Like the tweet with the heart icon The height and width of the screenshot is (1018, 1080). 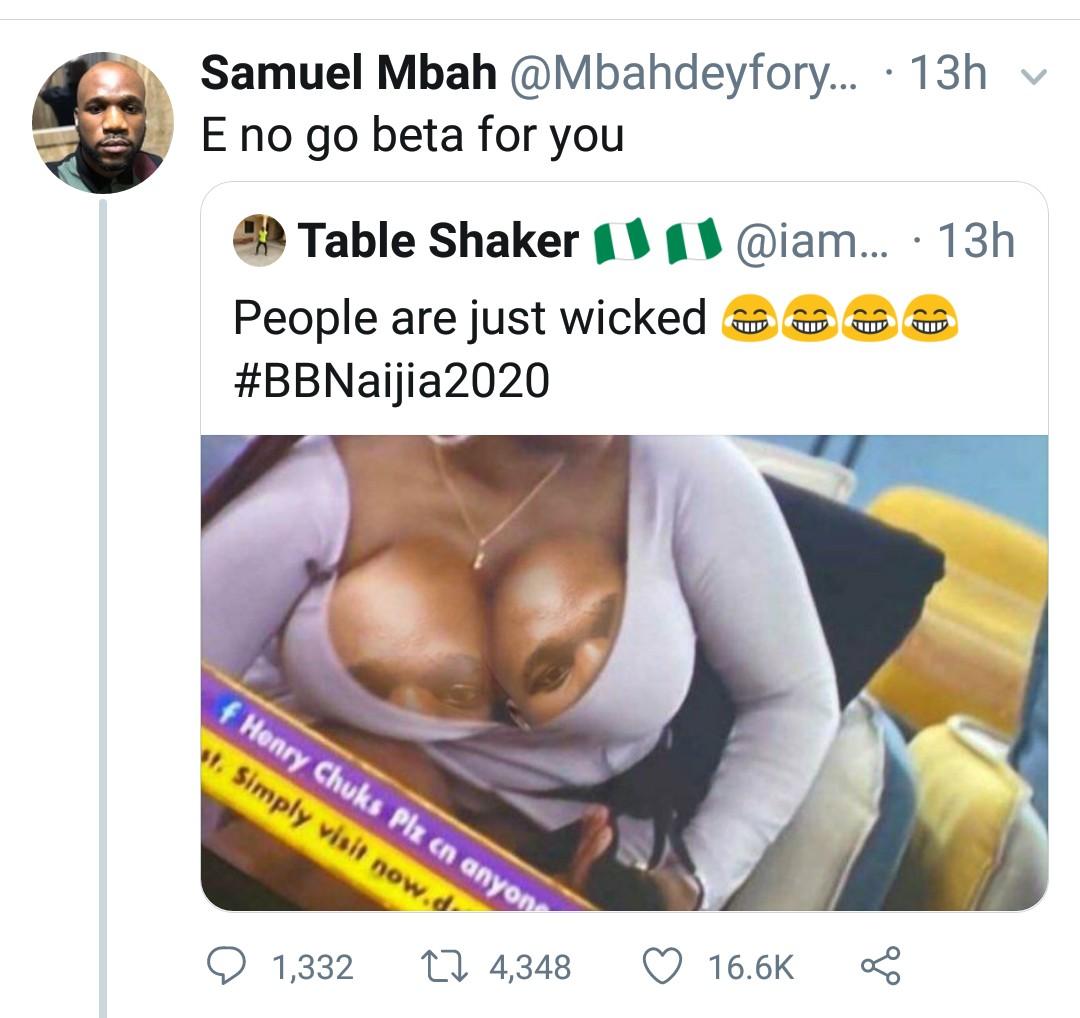661,966
